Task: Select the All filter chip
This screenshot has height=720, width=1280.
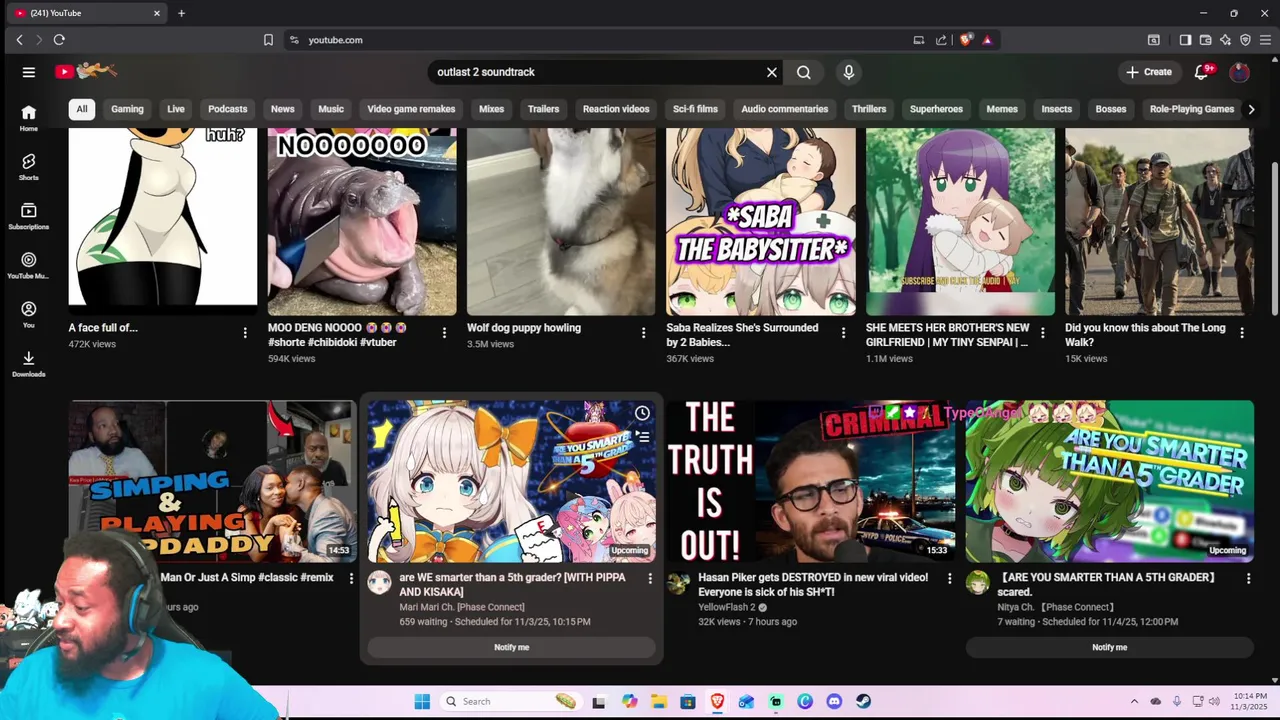Action: pyautogui.click(x=82, y=109)
